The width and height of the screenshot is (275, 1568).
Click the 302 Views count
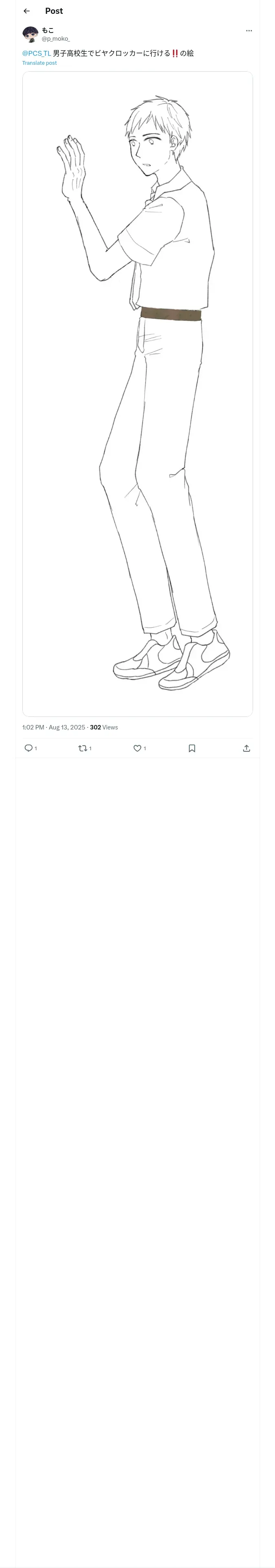103,727
